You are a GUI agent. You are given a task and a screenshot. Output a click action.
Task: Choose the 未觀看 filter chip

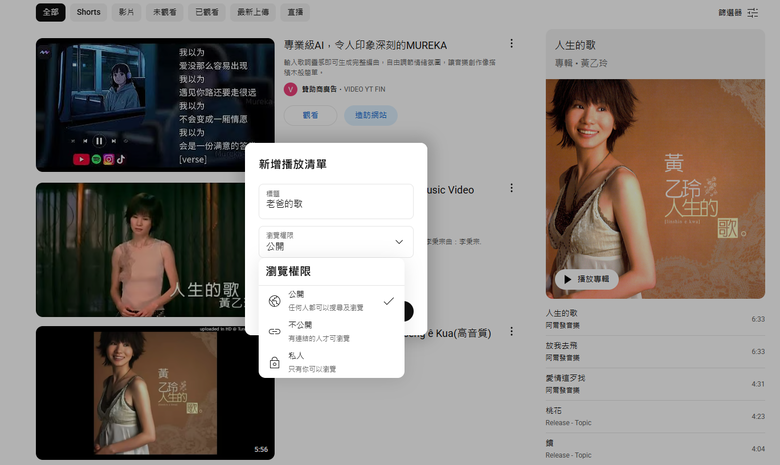click(165, 12)
